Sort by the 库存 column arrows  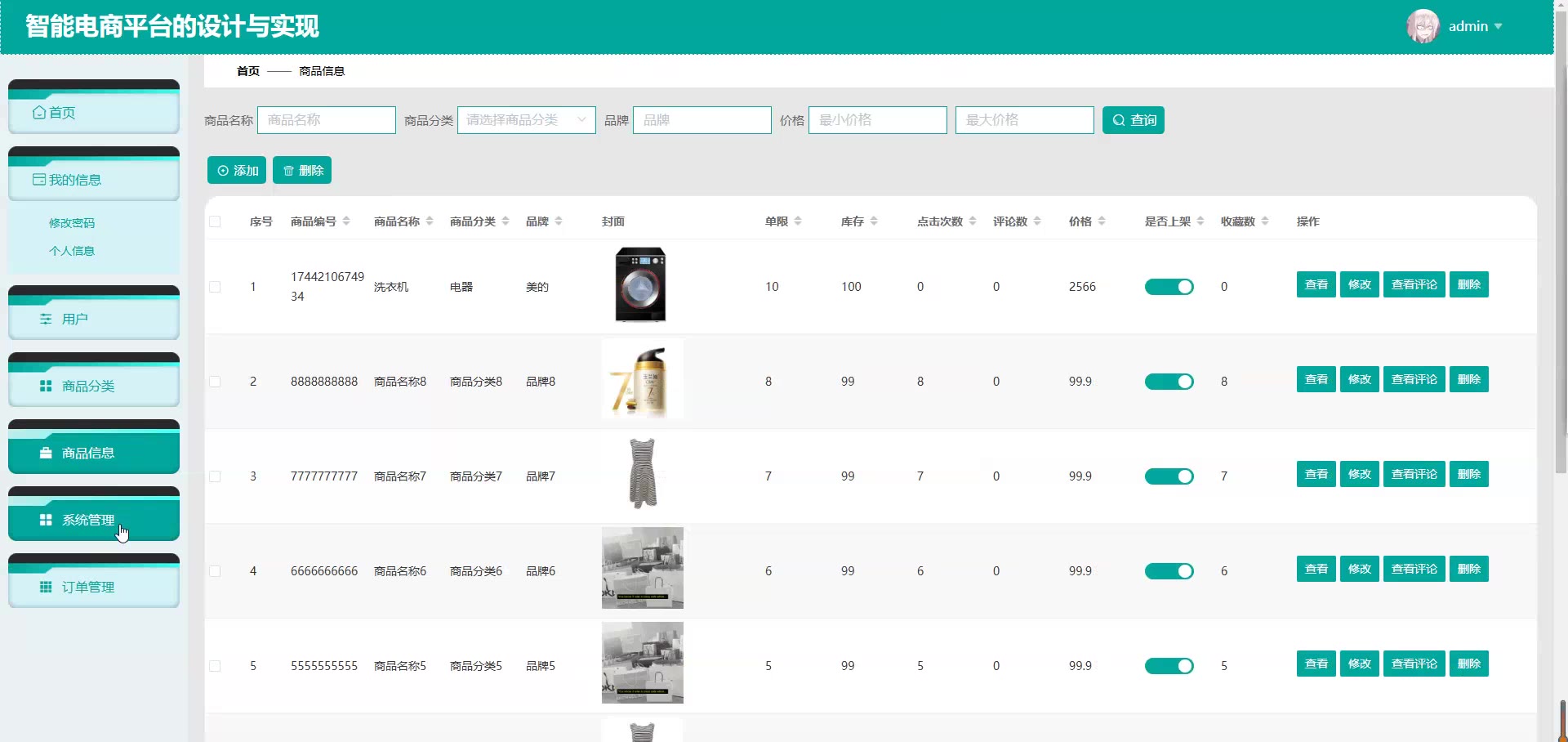point(874,221)
